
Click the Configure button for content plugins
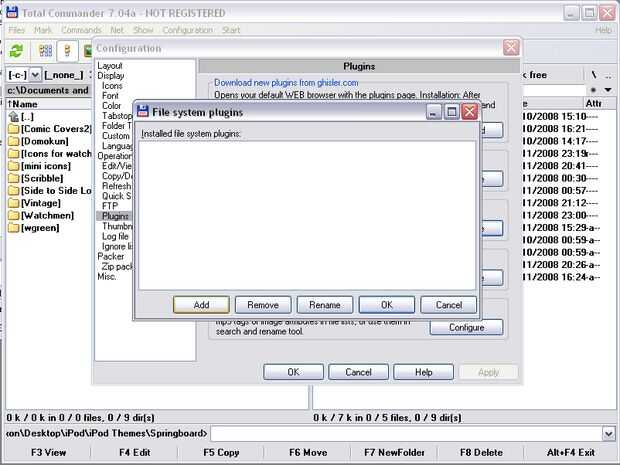pos(467,327)
